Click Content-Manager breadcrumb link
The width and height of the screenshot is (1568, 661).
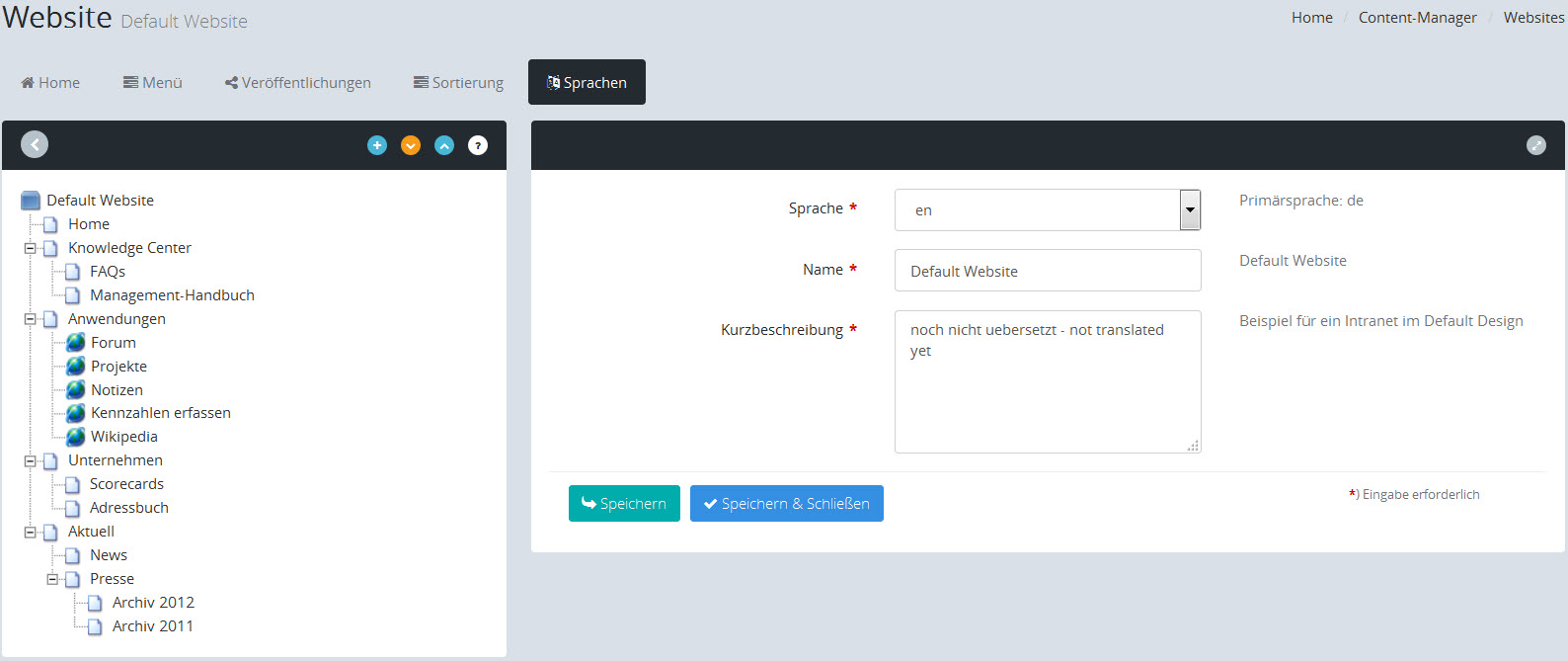pos(1417,18)
